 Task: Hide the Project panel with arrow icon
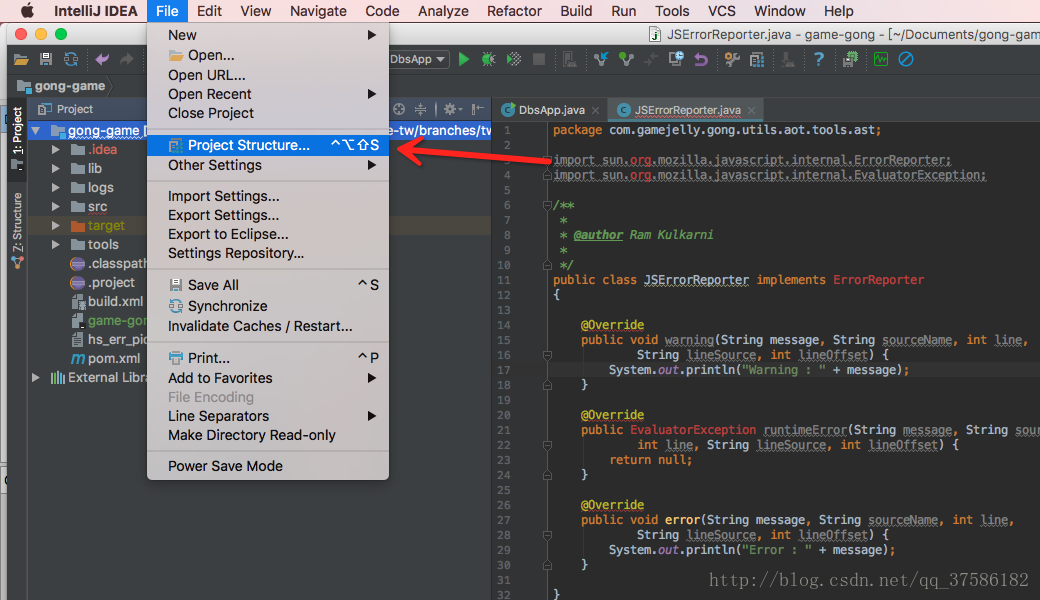pyautogui.click(x=478, y=109)
